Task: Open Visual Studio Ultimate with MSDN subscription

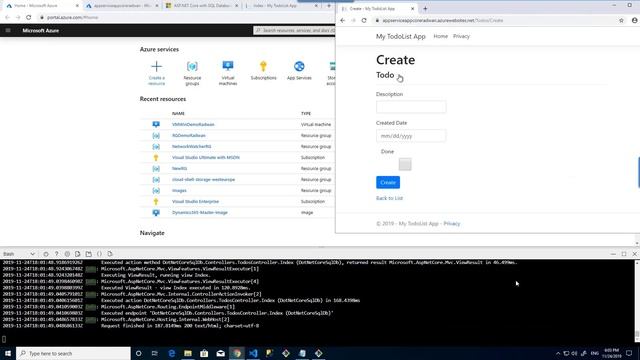Action: click(206, 158)
